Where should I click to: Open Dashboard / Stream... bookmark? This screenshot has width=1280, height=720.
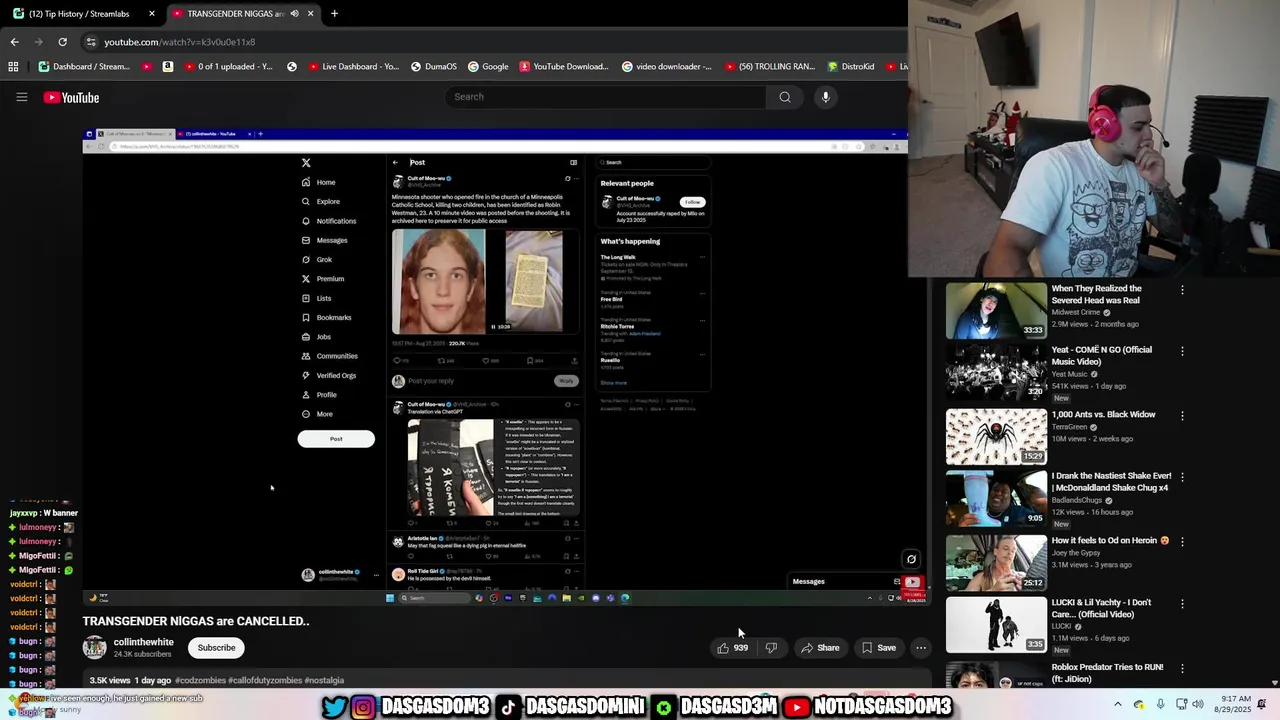click(84, 67)
